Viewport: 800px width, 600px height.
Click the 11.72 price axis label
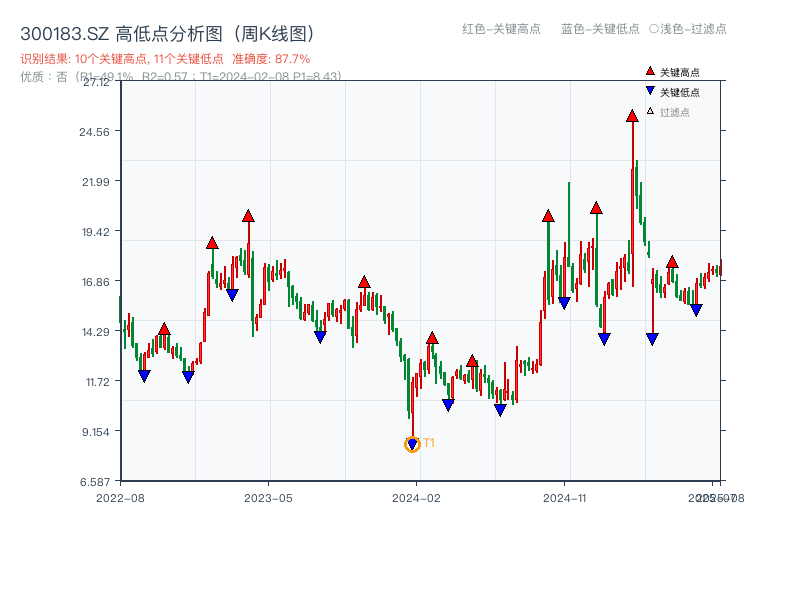click(97, 382)
